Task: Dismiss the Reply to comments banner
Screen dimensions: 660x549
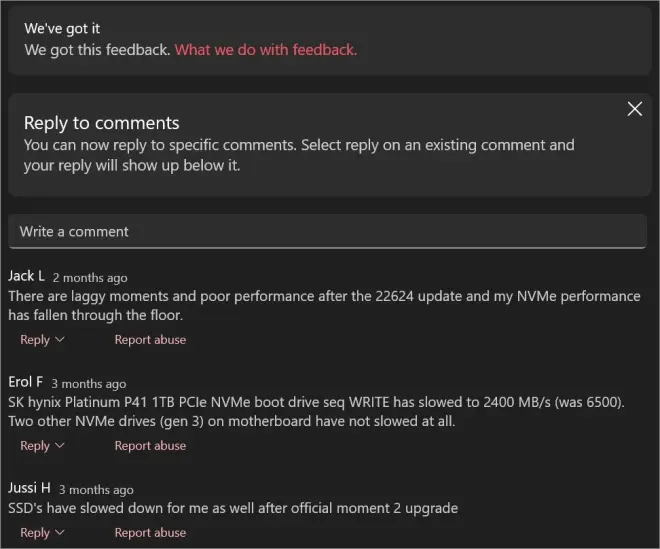Action: click(x=634, y=109)
